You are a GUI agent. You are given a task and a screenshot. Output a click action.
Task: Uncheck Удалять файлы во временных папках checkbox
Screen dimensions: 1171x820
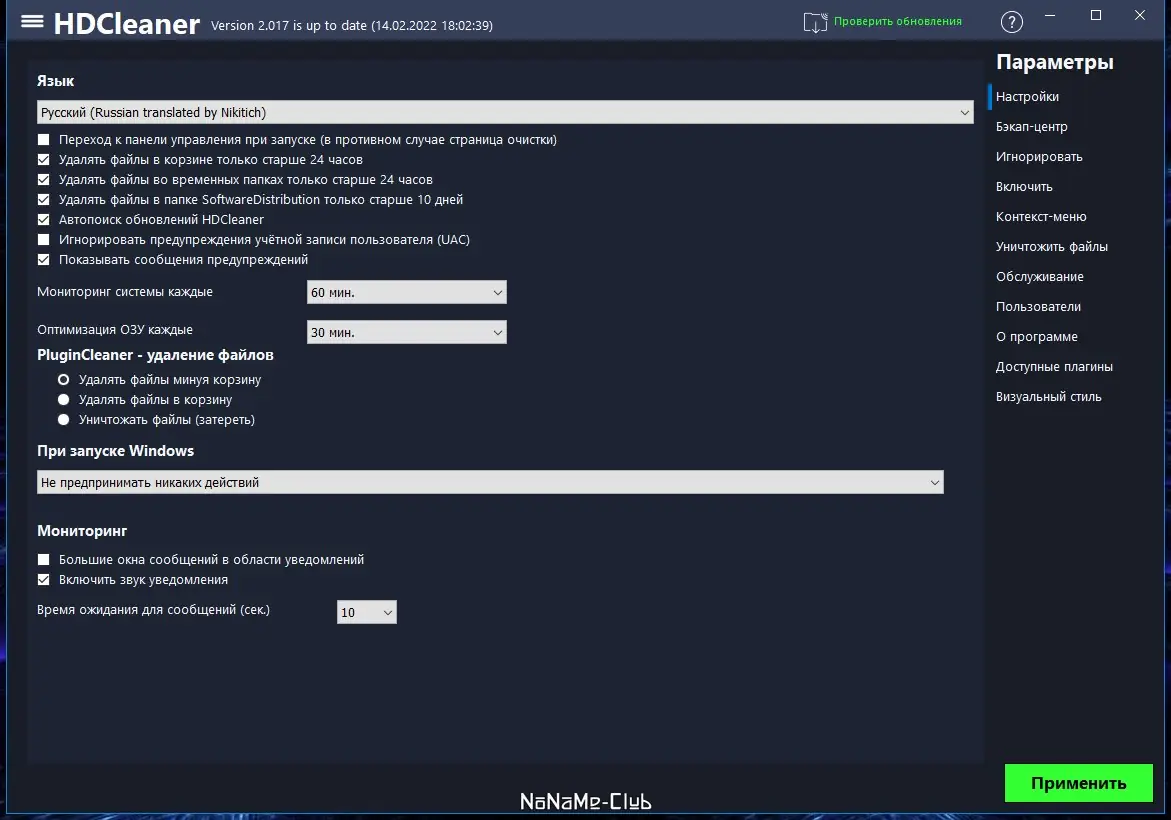click(x=43, y=179)
